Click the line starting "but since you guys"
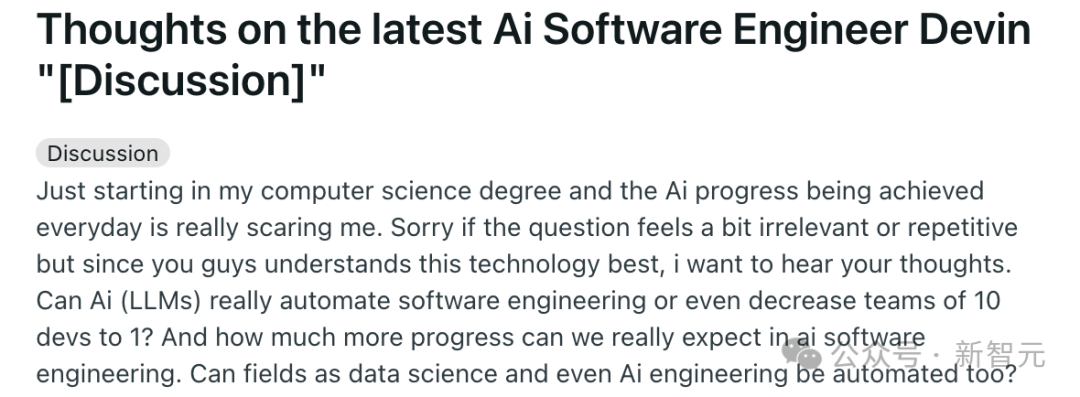Viewport: 1080px width, 397px height. click(523, 265)
